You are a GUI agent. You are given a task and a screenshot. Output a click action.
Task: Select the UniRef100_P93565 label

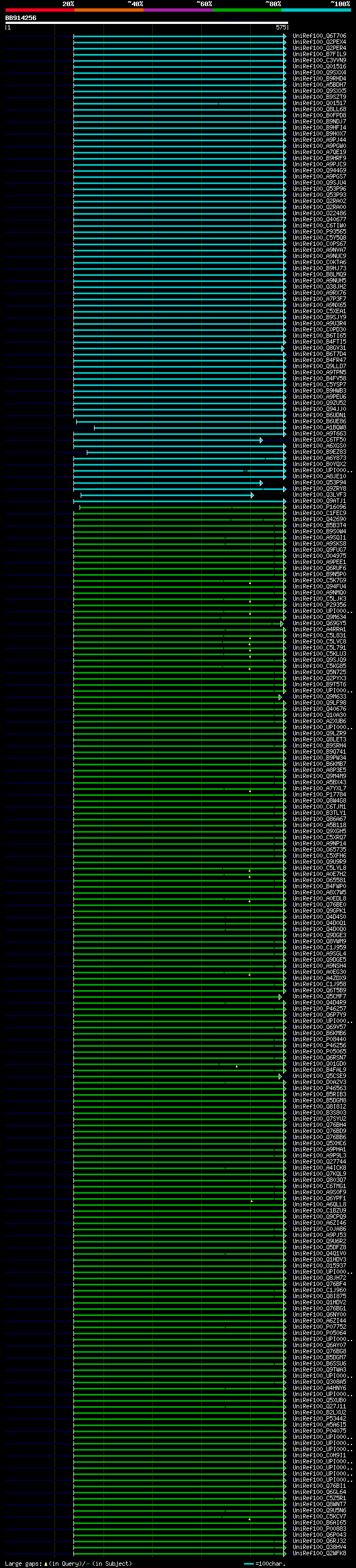(x=319, y=232)
